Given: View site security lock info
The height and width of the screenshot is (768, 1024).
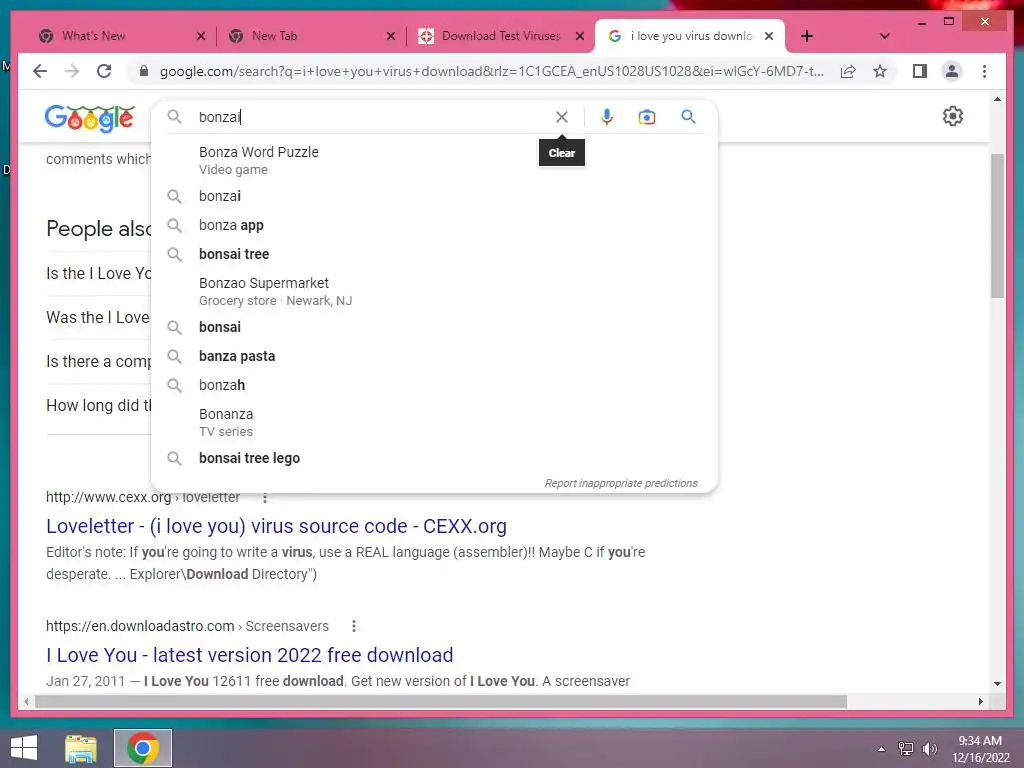Looking at the screenshot, I should 144,71.
